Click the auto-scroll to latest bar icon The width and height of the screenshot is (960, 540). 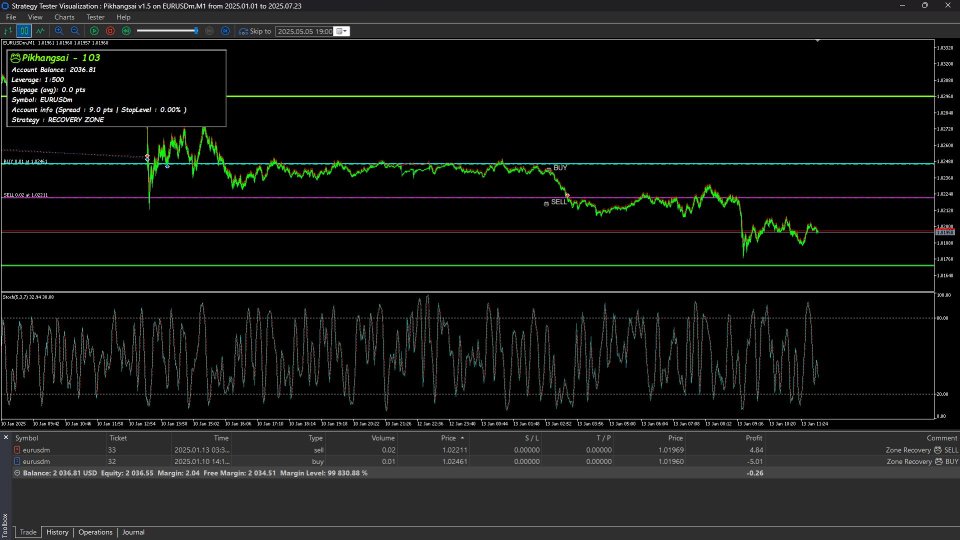[225, 31]
